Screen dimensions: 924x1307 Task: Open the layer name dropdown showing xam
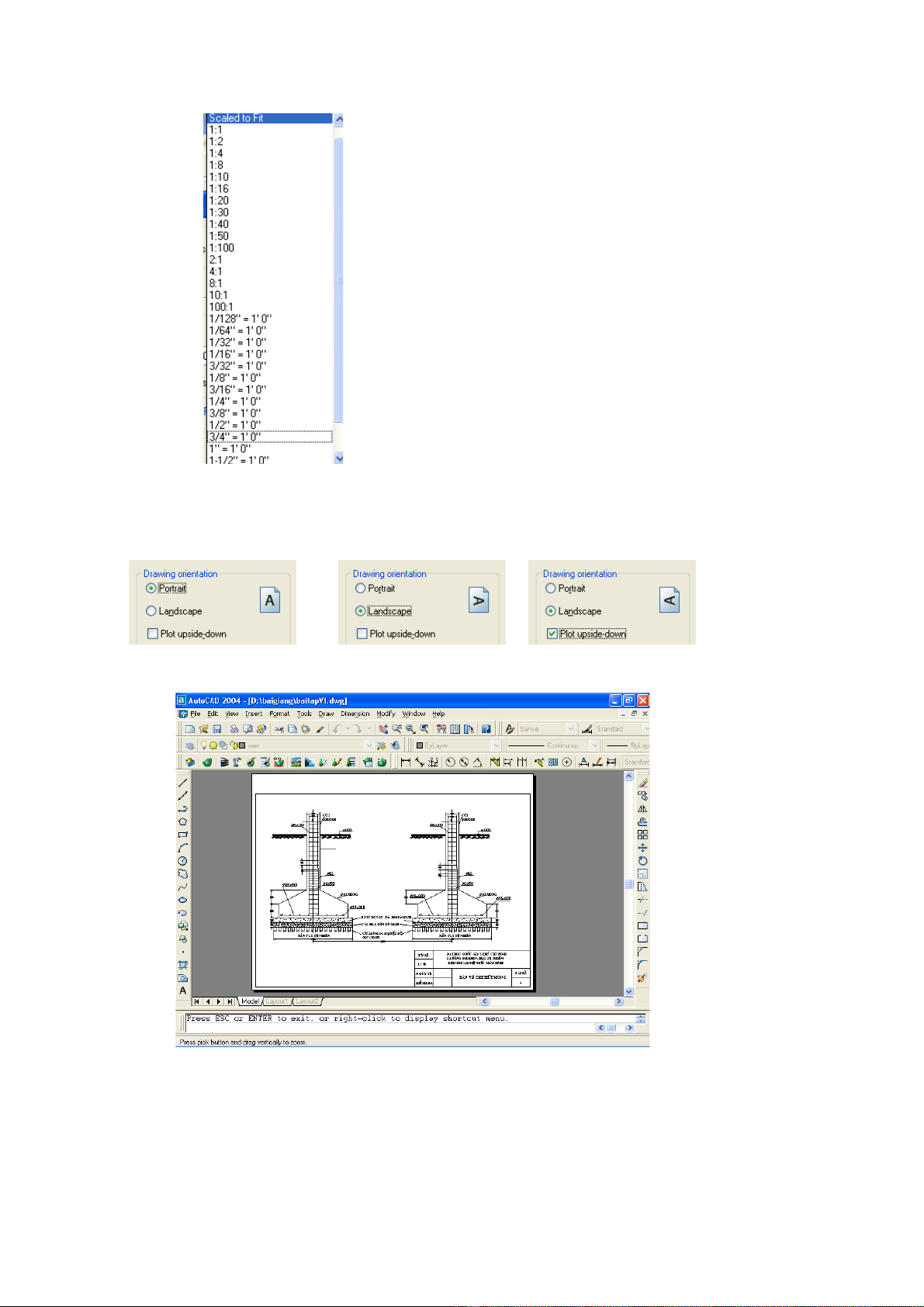click(x=369, y=745)
